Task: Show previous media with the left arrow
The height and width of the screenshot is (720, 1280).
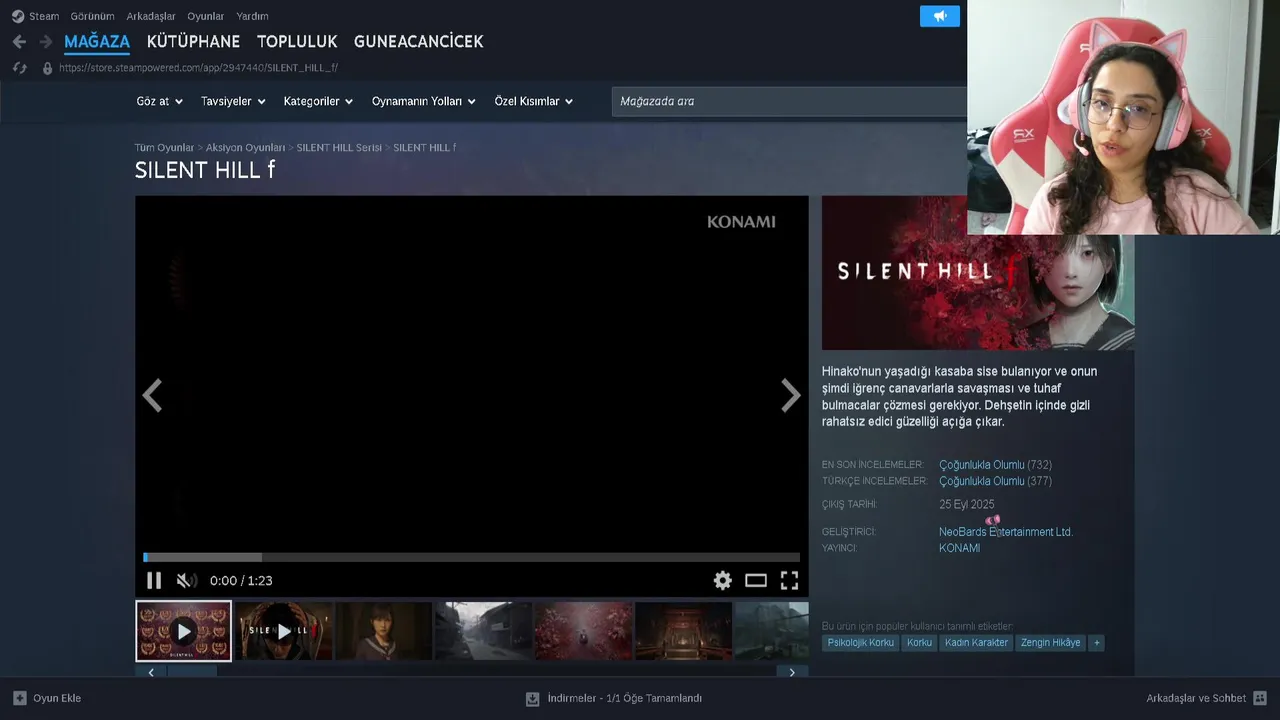Action: click(152, 396)
